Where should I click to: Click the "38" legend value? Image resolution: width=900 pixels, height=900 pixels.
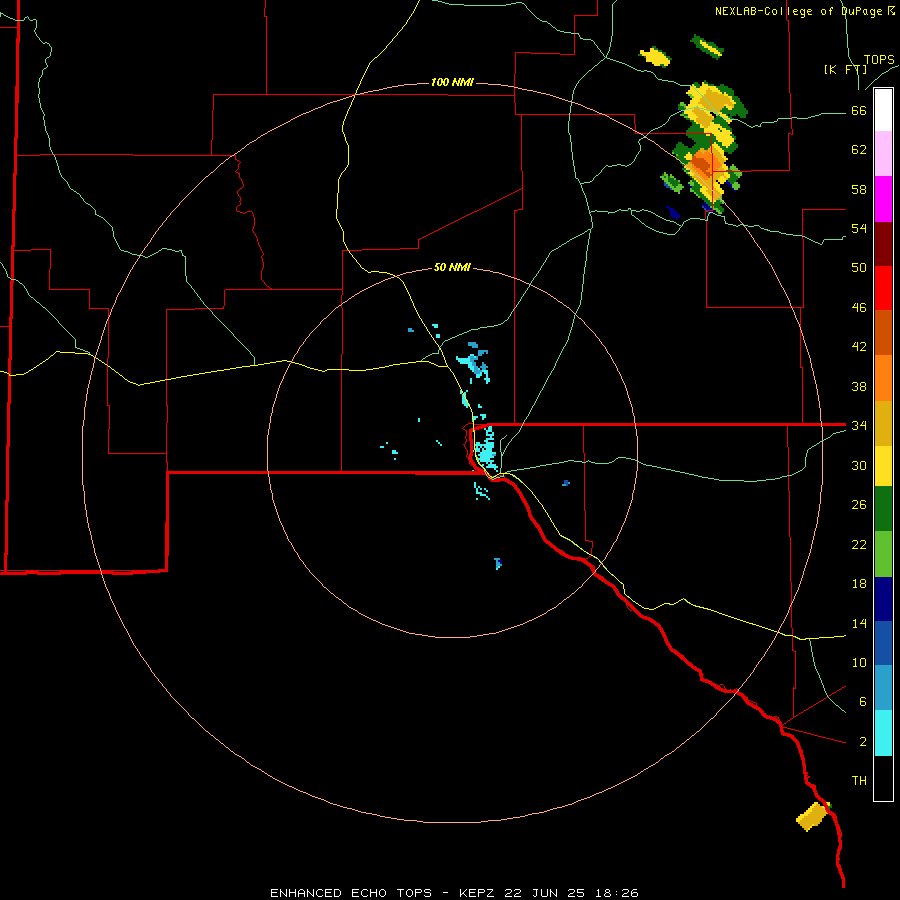pyautogui.click(x=859, y=386)
